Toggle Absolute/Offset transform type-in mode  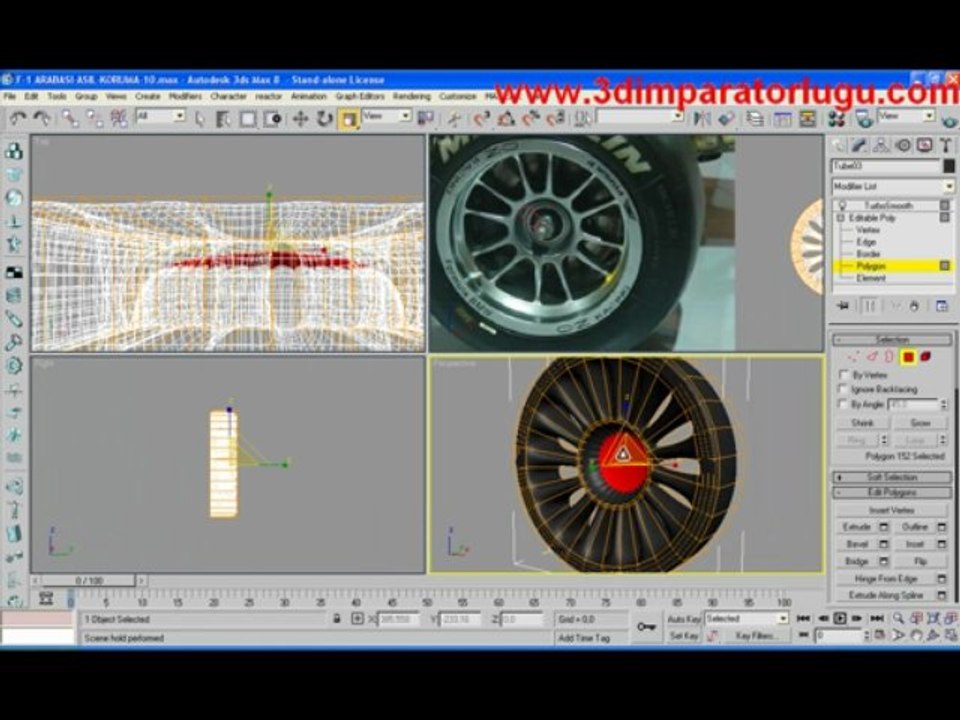pos(358,619)
